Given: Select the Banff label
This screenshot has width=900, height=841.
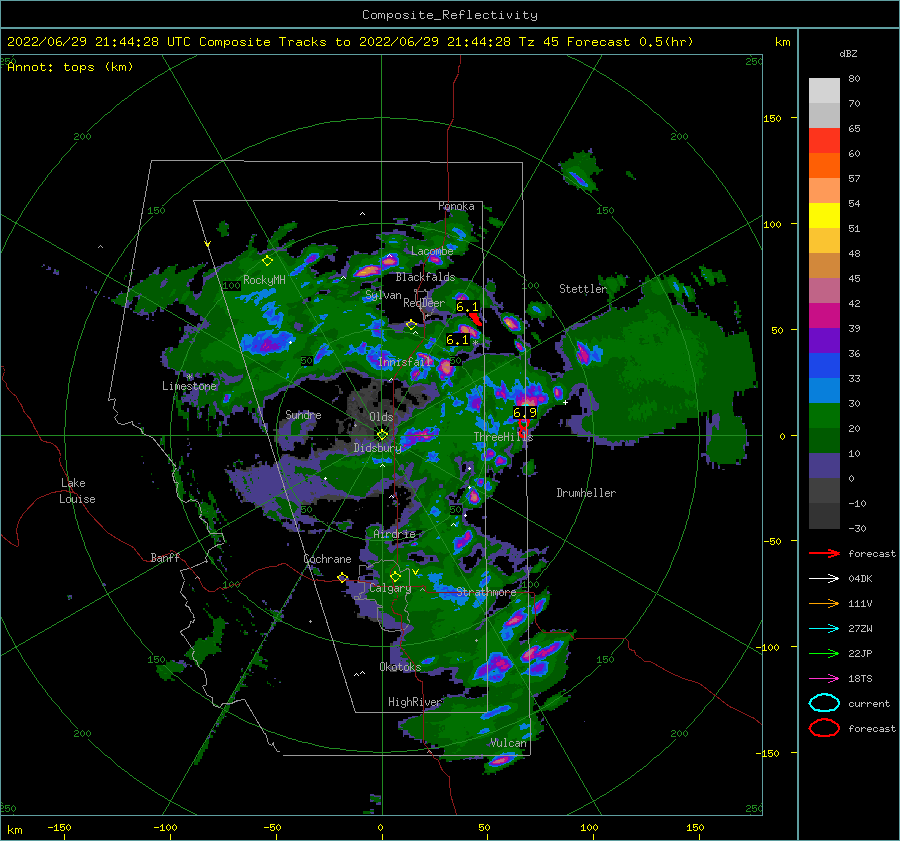Looking at the screenshot, I should click(x=165, y=557).
